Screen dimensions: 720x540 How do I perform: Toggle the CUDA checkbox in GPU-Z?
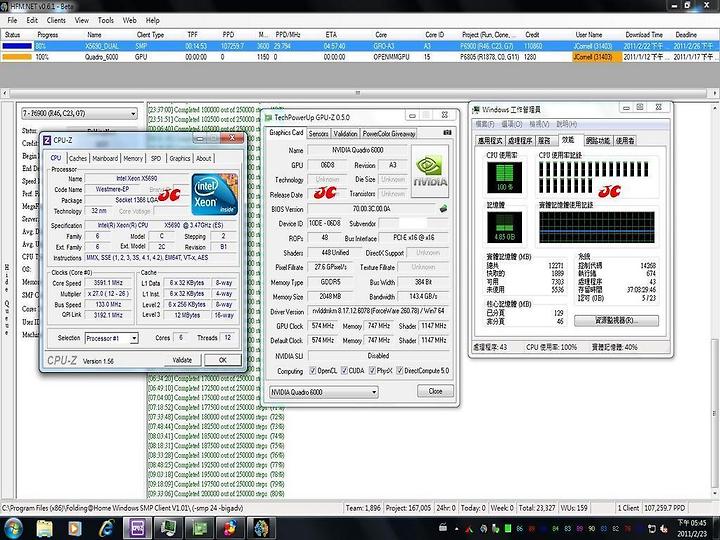tap(344, 371)
